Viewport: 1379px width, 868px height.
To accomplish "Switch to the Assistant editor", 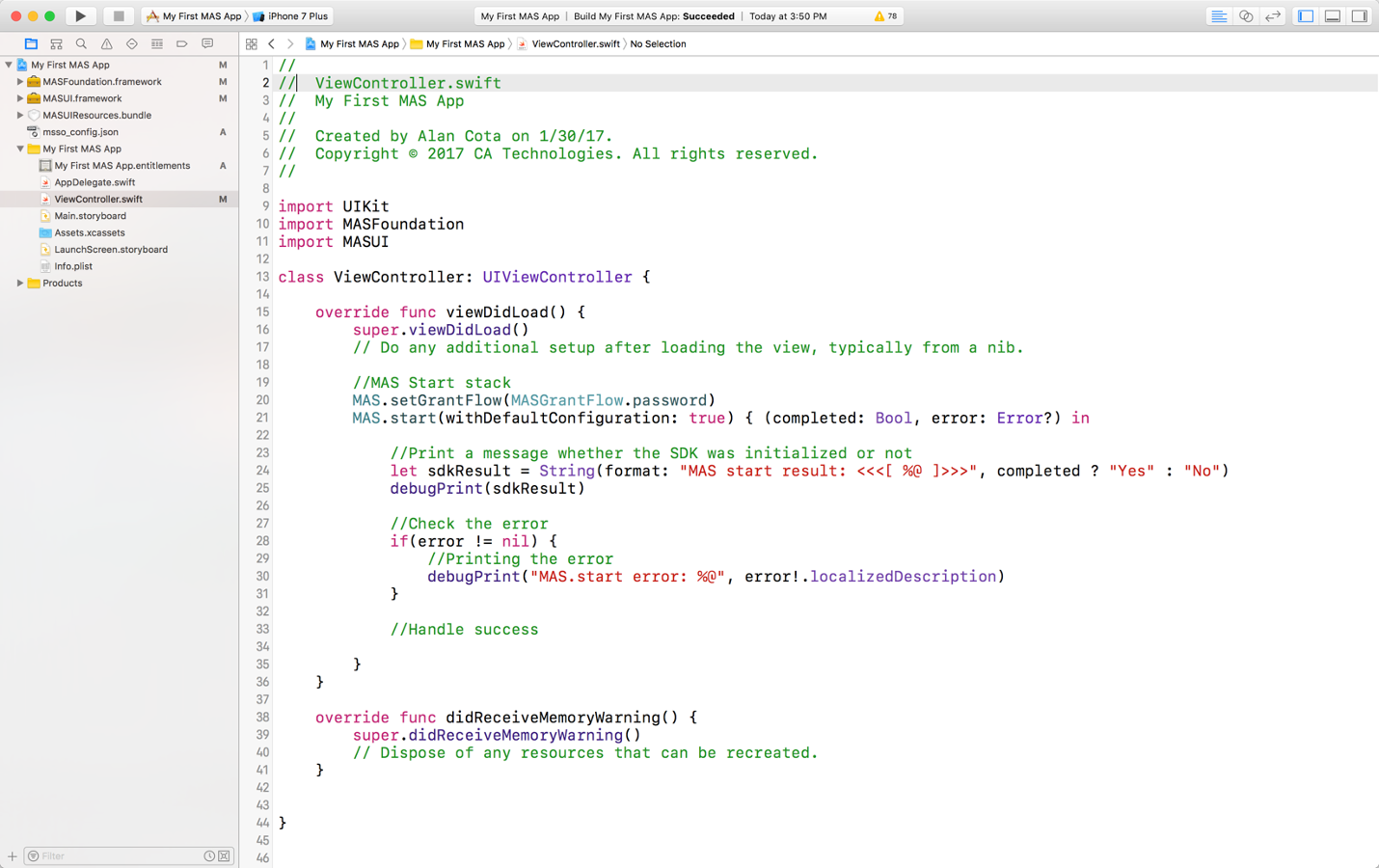I will [1246, 16].
